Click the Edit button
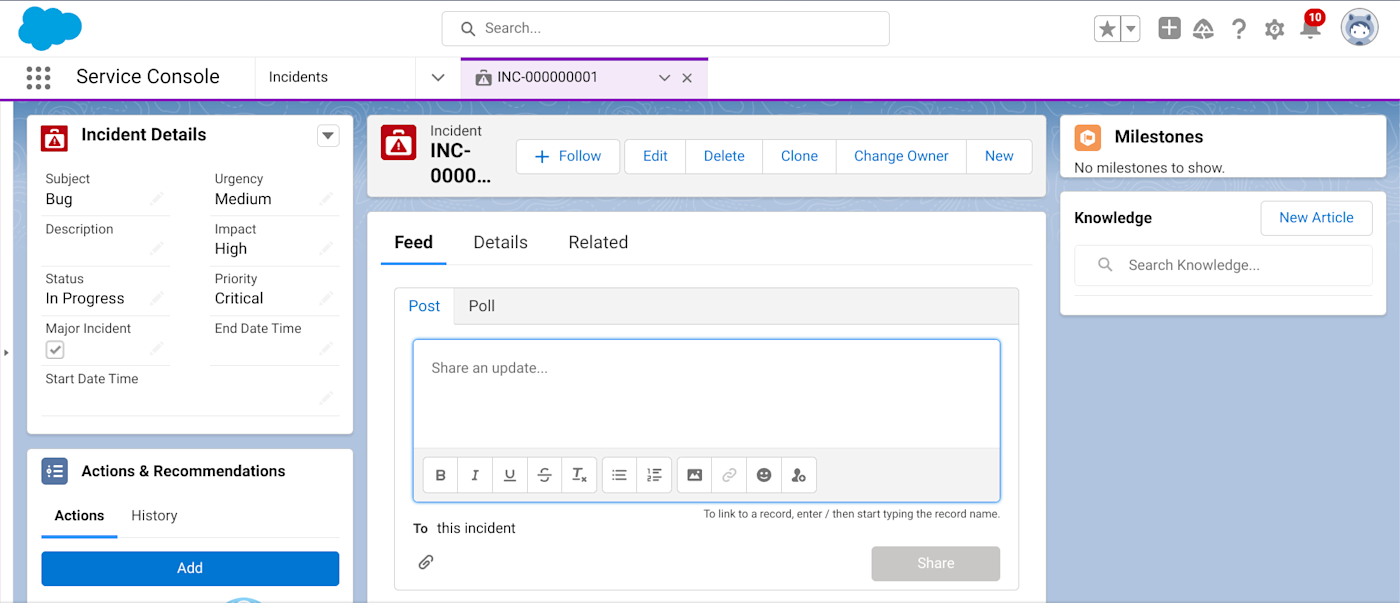 [x=655, y=156]
